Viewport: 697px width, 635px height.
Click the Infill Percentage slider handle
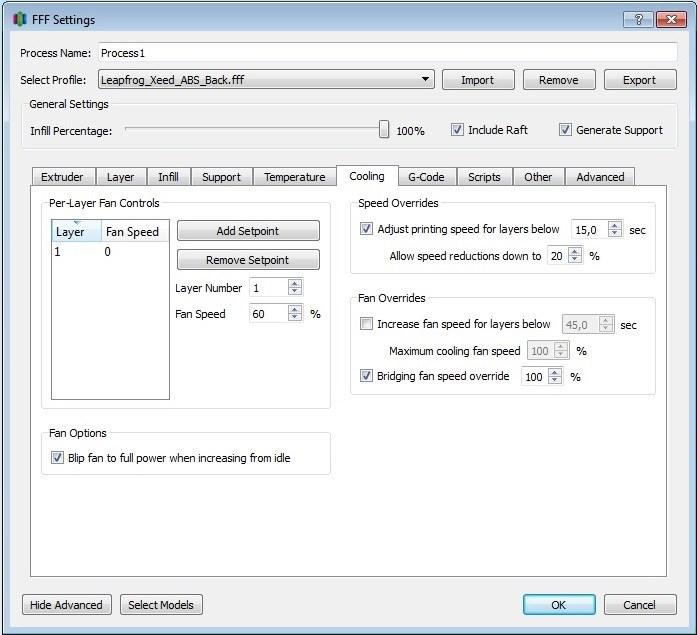click(384, 130)
